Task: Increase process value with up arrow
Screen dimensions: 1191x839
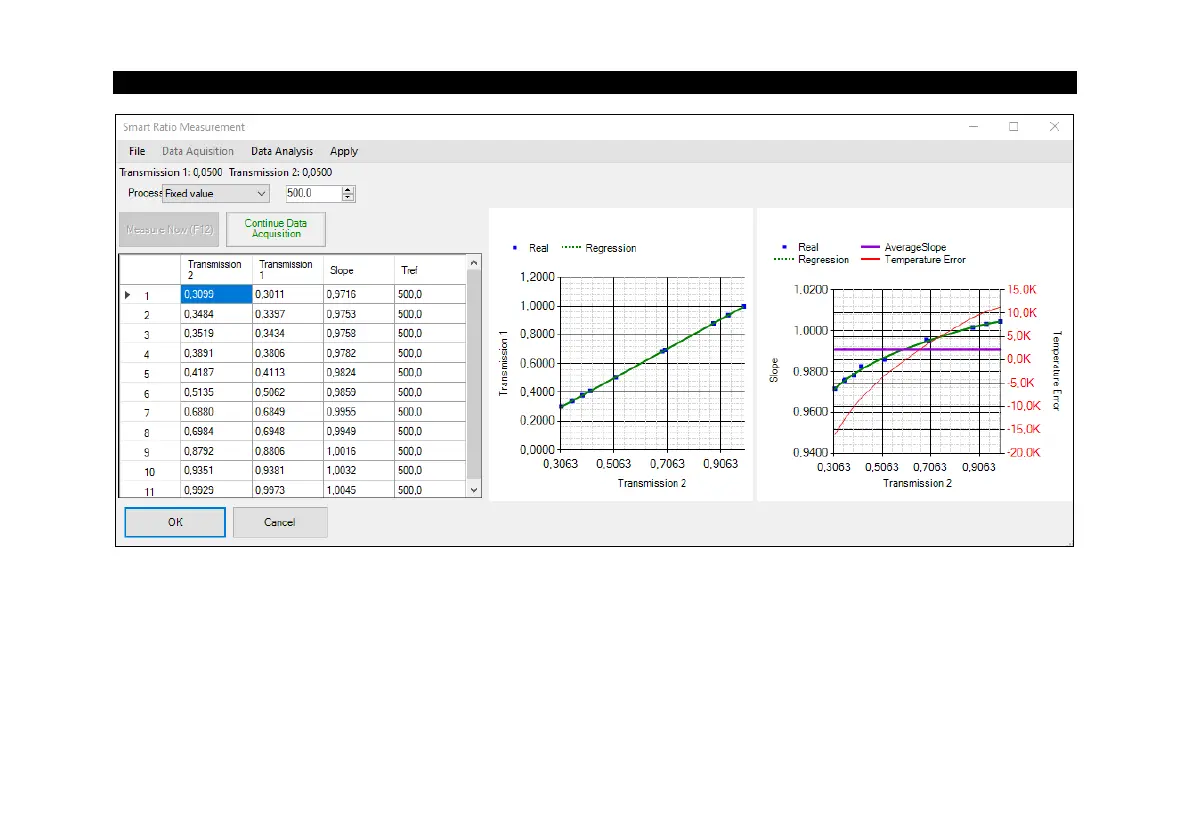Action: 348,190
